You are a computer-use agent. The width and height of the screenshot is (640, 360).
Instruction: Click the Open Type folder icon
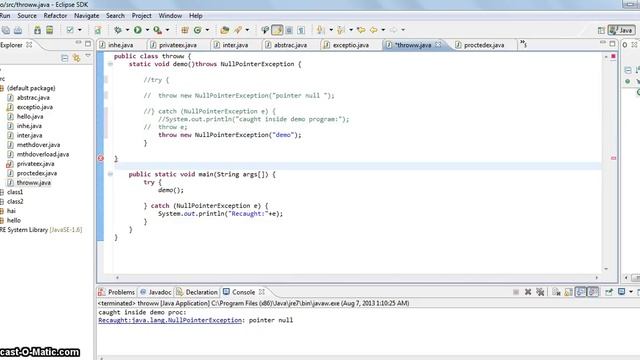[224, 30]
